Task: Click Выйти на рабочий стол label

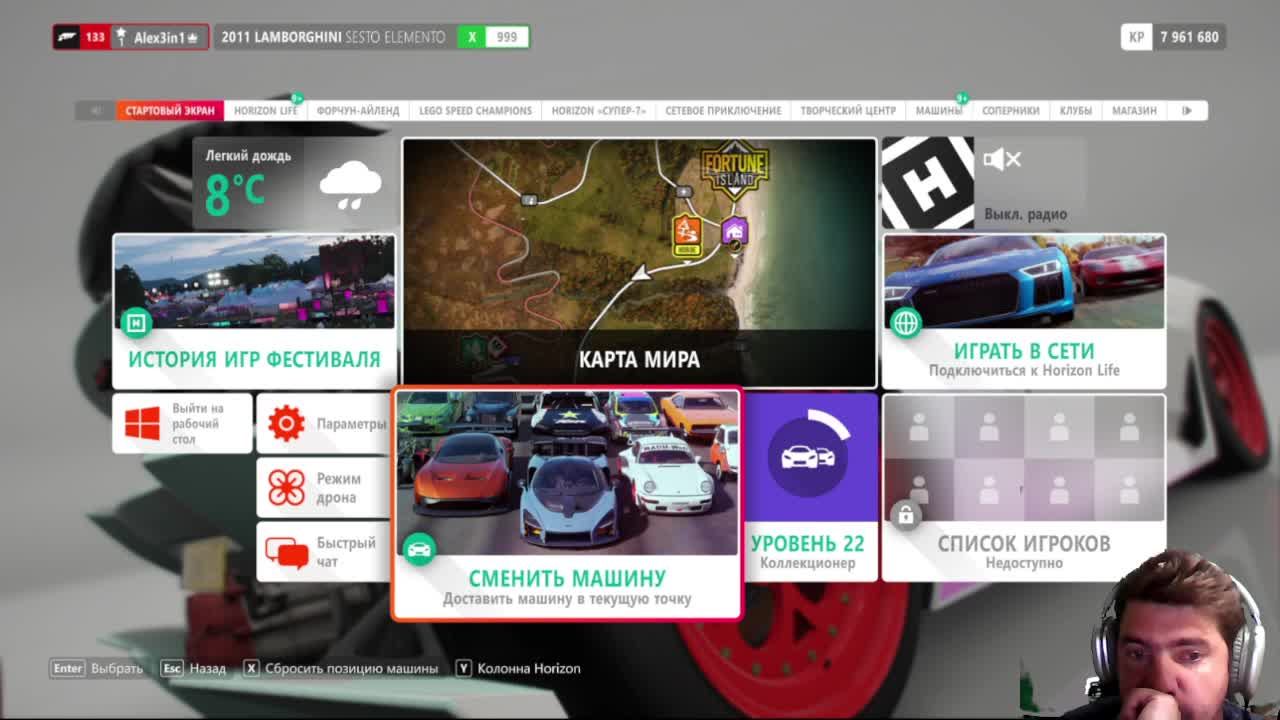Action: click(x=197, y=423)
